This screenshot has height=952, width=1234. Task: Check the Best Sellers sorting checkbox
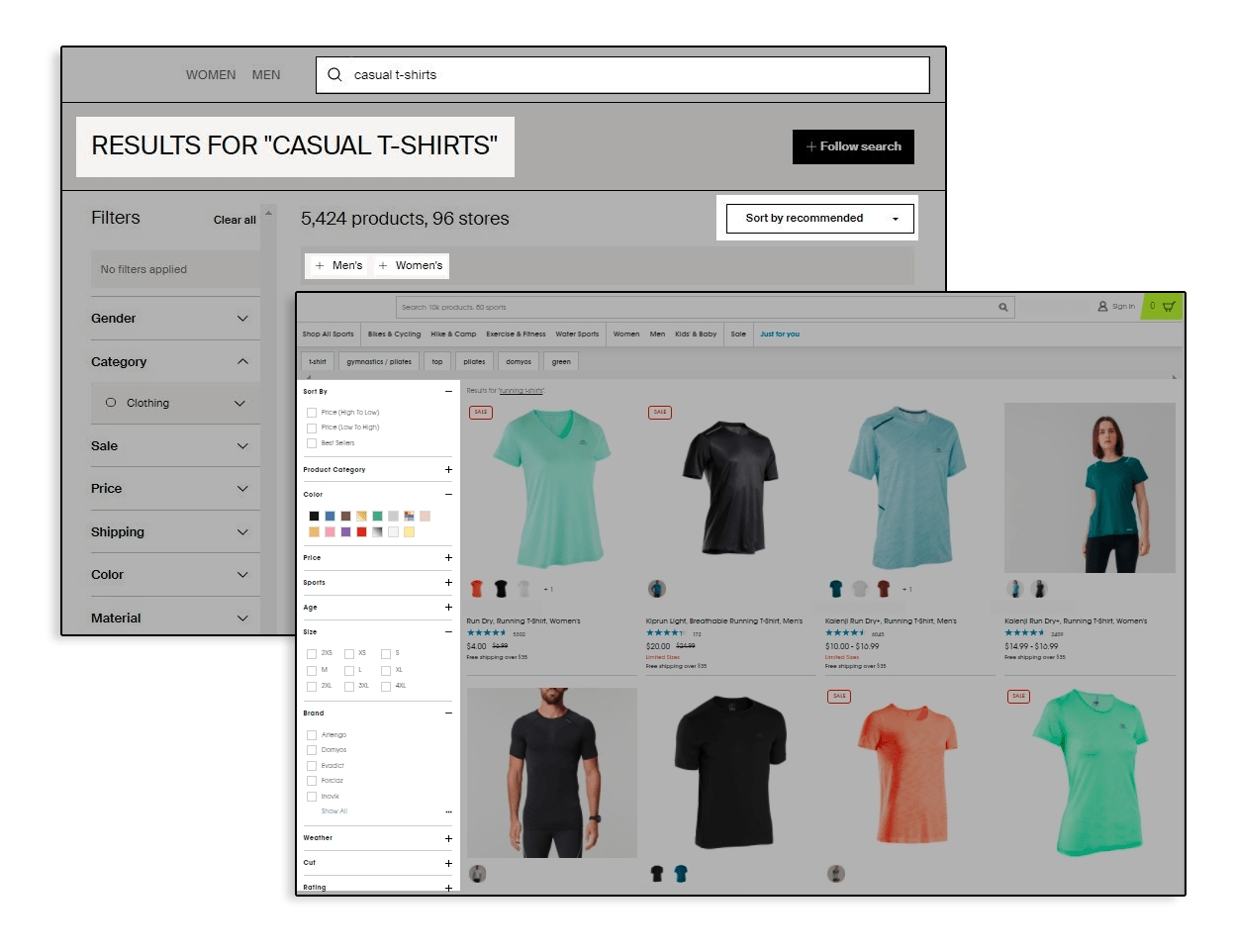pyautogui.click(x=312, y=442)
